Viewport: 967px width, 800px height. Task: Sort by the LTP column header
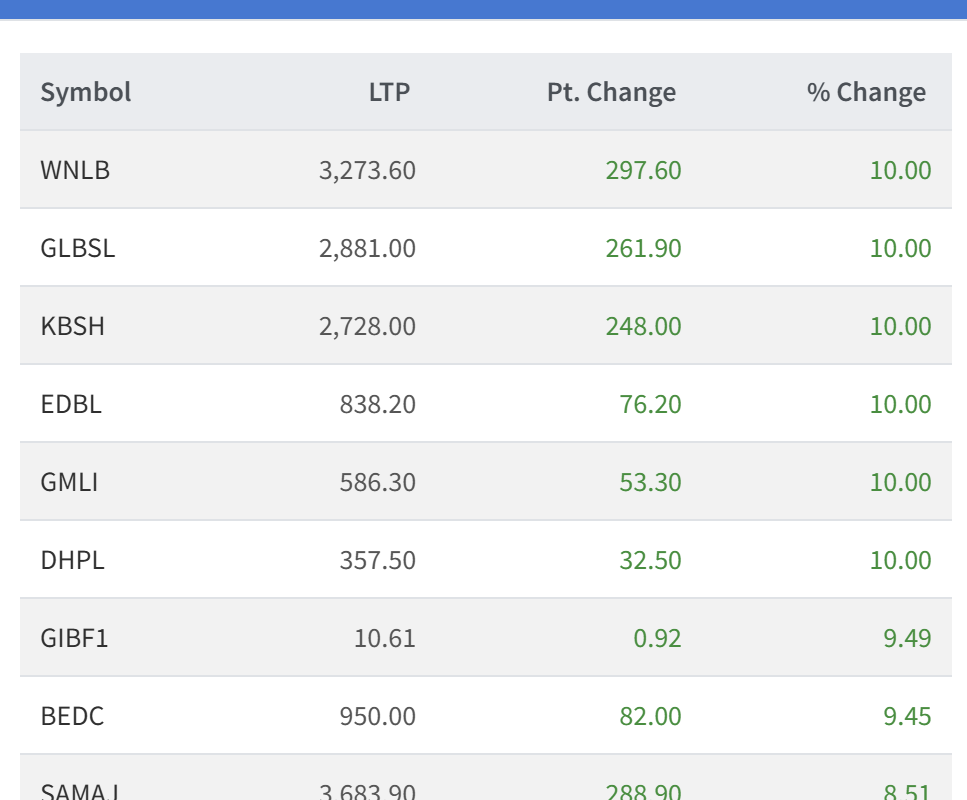click(x=389, y=92)
